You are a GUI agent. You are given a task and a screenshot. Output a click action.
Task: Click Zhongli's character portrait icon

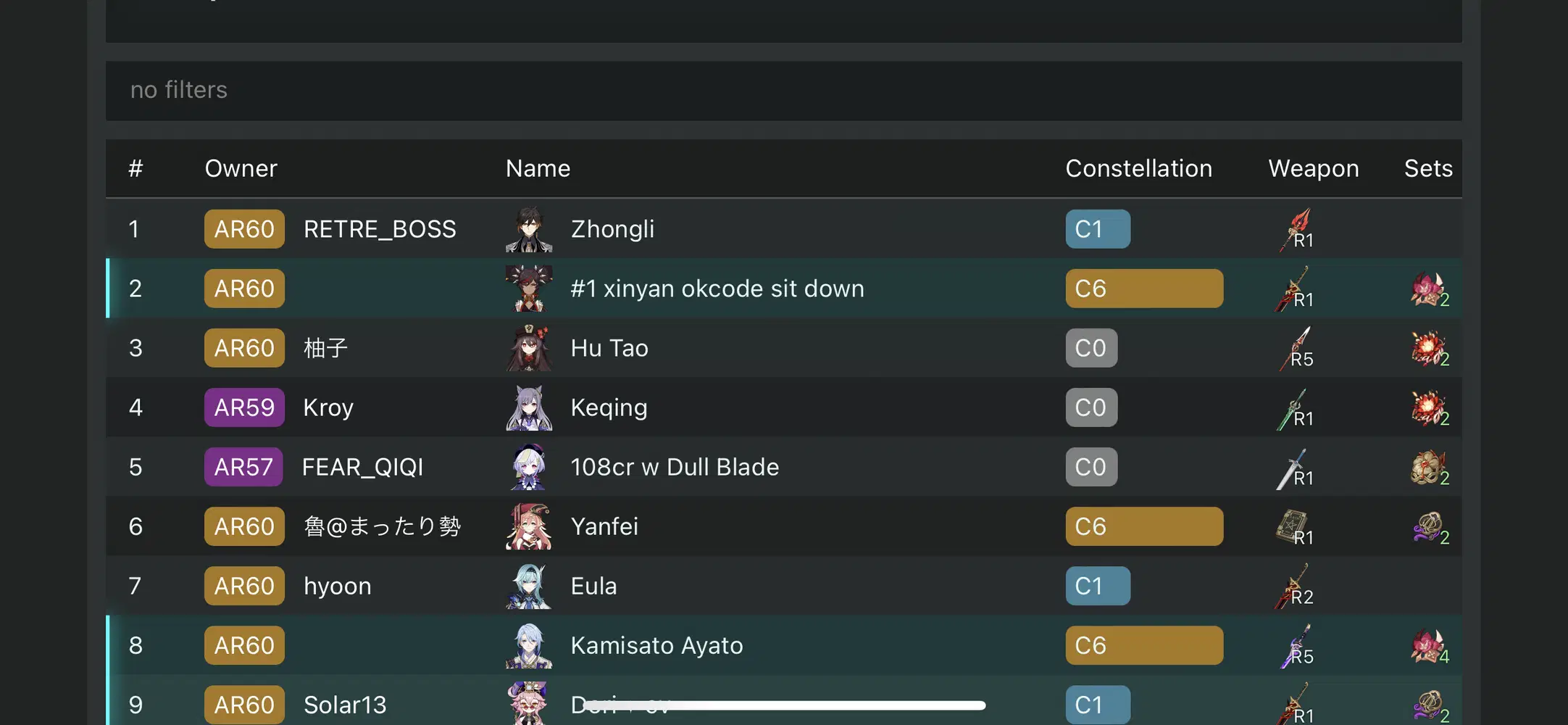click(x=529, y=230)
